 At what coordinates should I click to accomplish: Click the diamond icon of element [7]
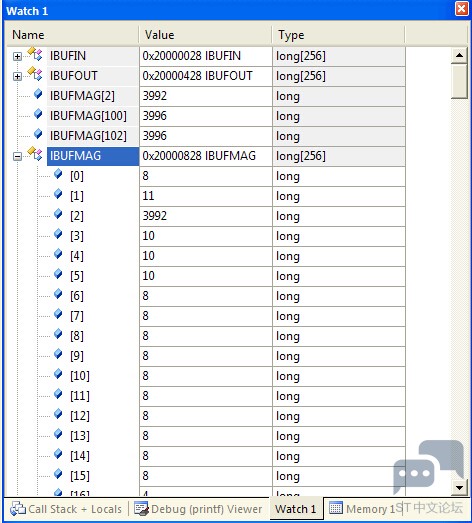click(58, 314)
